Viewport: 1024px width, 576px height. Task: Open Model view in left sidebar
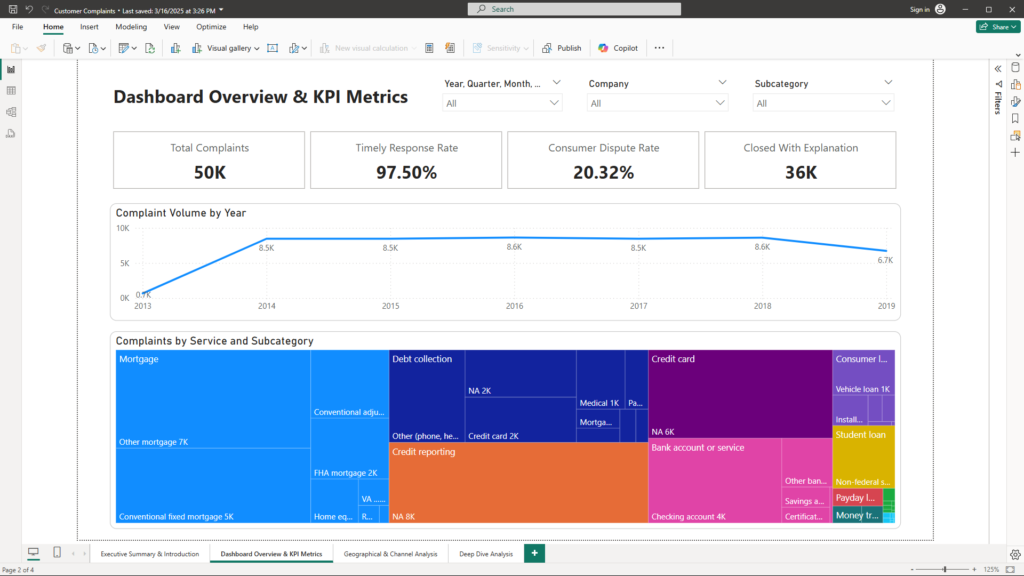tap(11, 111)
